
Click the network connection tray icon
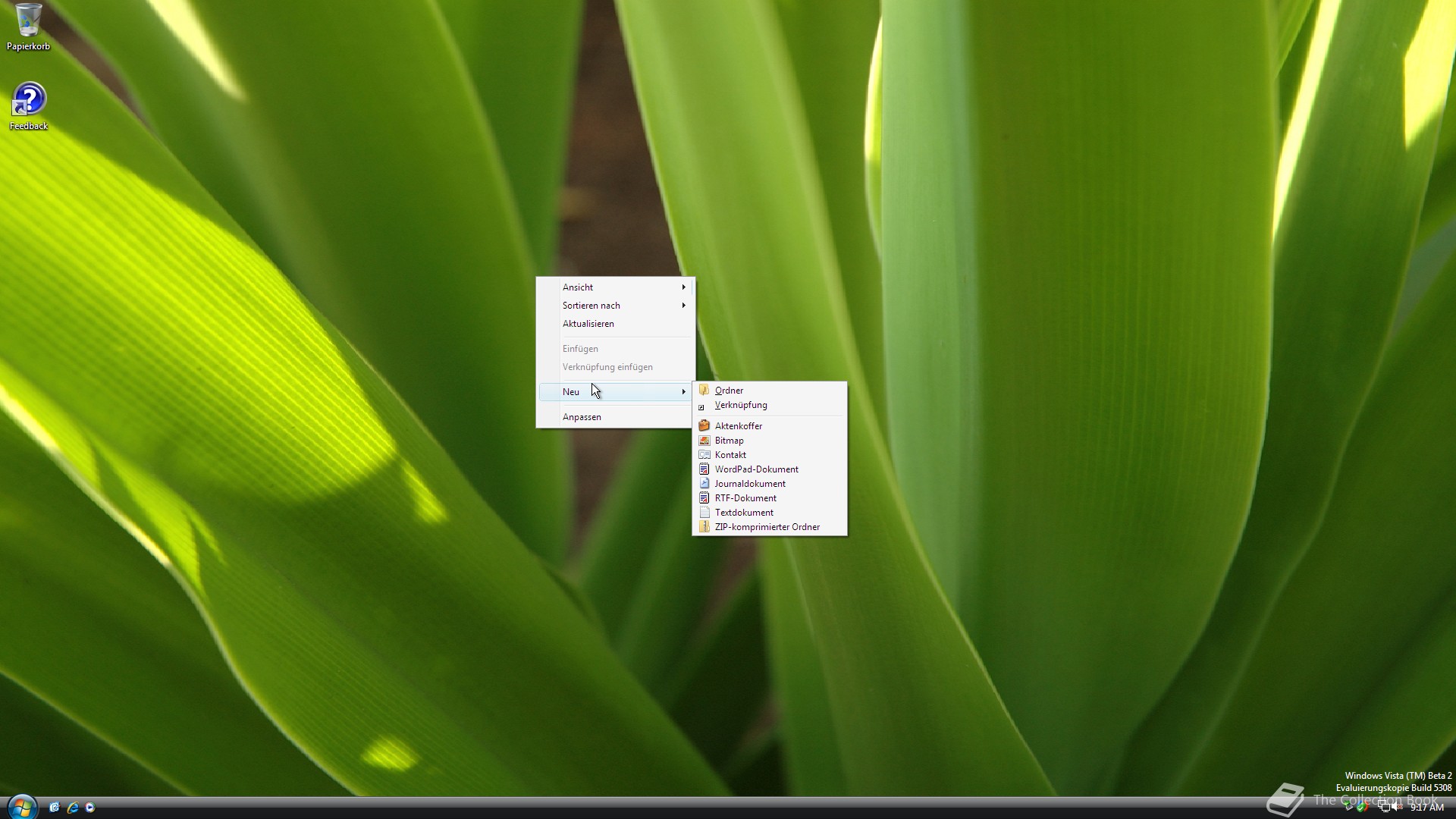click(x=1384, y=808)
